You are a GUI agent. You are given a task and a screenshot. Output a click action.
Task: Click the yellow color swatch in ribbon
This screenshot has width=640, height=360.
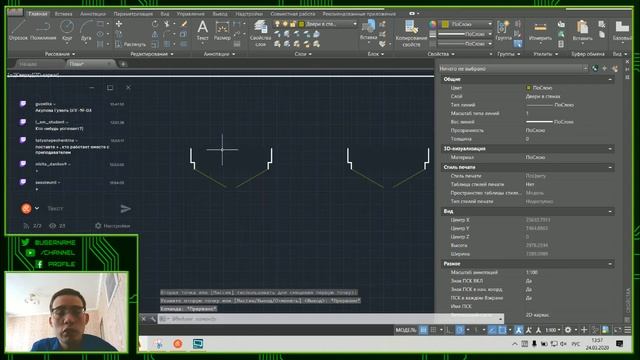point(445,24)
